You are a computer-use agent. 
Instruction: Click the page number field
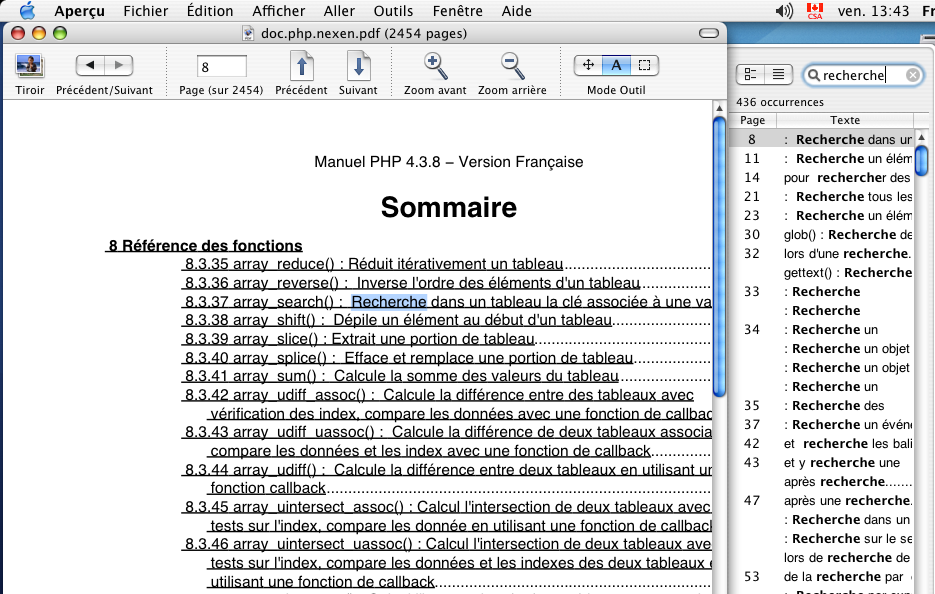pos(221,66)
